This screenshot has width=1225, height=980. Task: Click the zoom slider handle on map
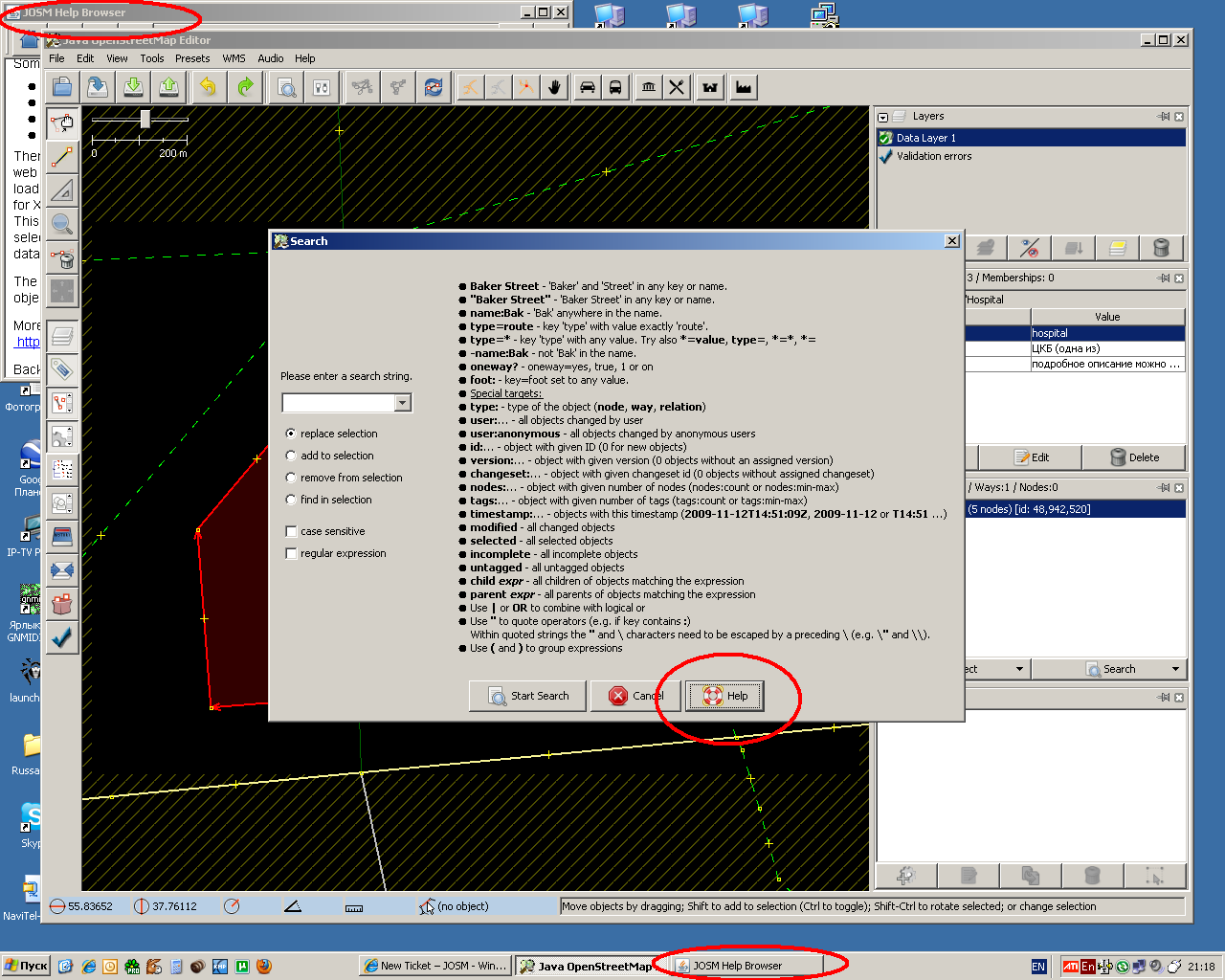pos(145,119)
